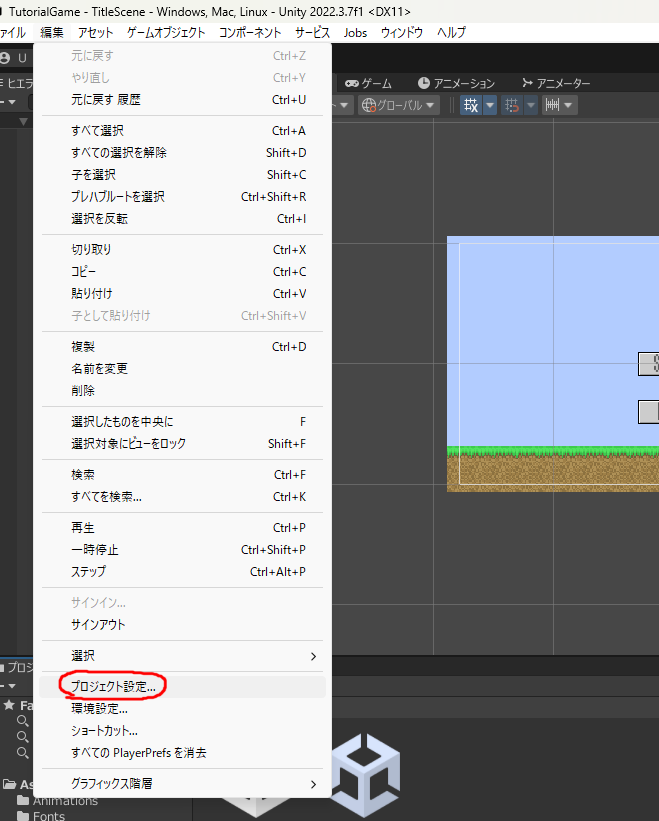Choose 検索 menu entry with Ctrl+F

coord(182,474)
